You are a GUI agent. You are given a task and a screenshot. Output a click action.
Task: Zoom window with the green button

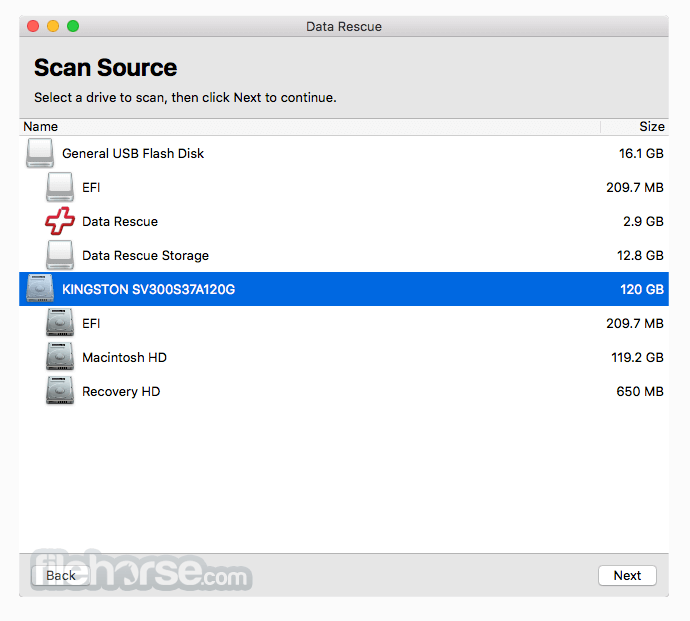[73, 26]
